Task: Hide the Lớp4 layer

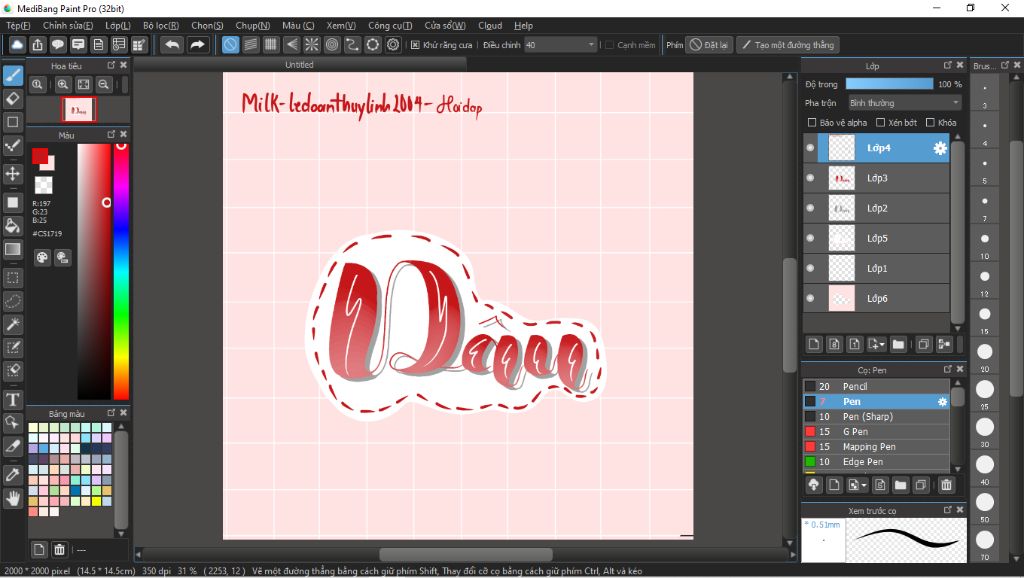Action: coord(810,148)
